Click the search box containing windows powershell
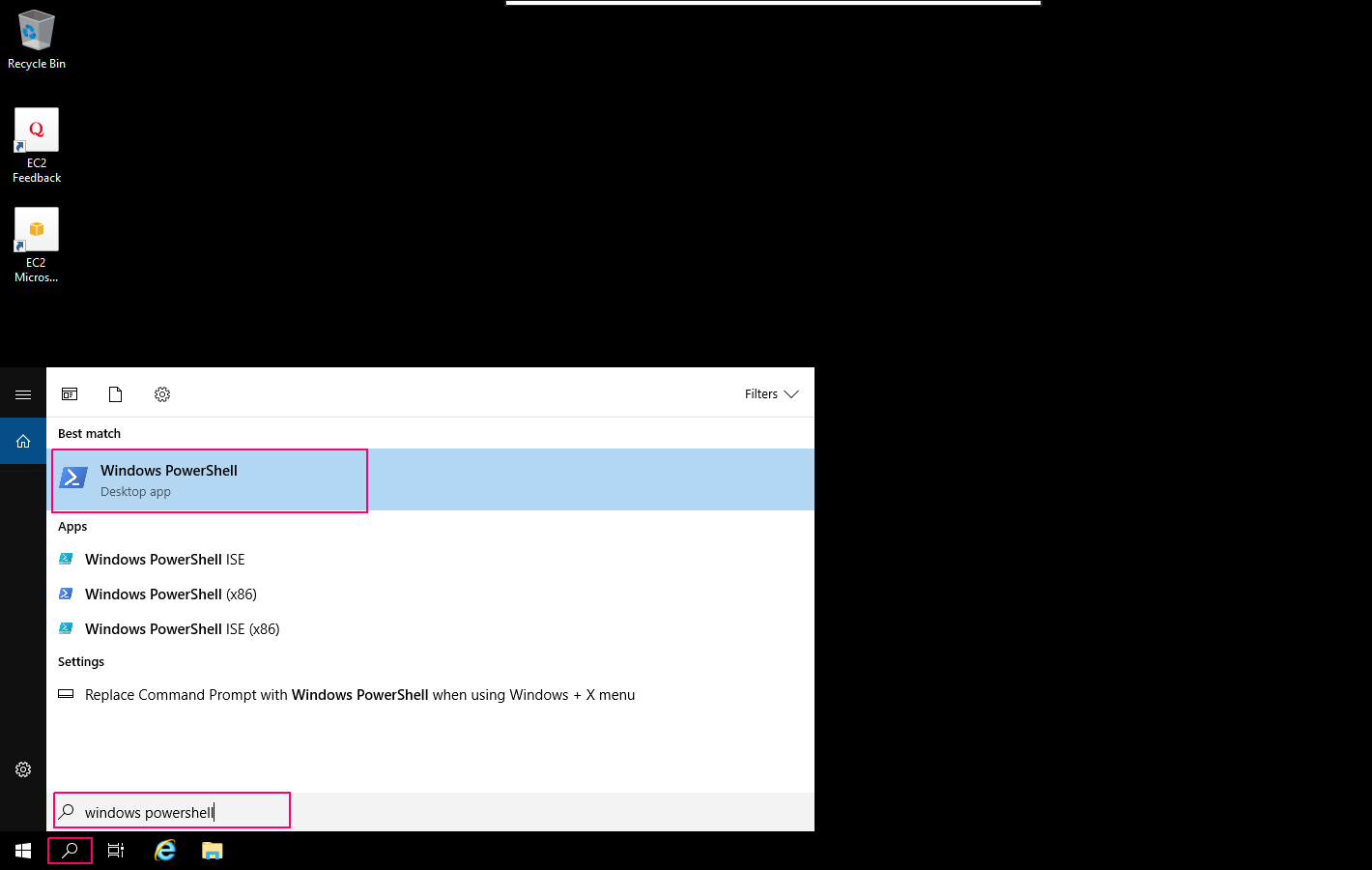1372x870 pixels. 431,812
